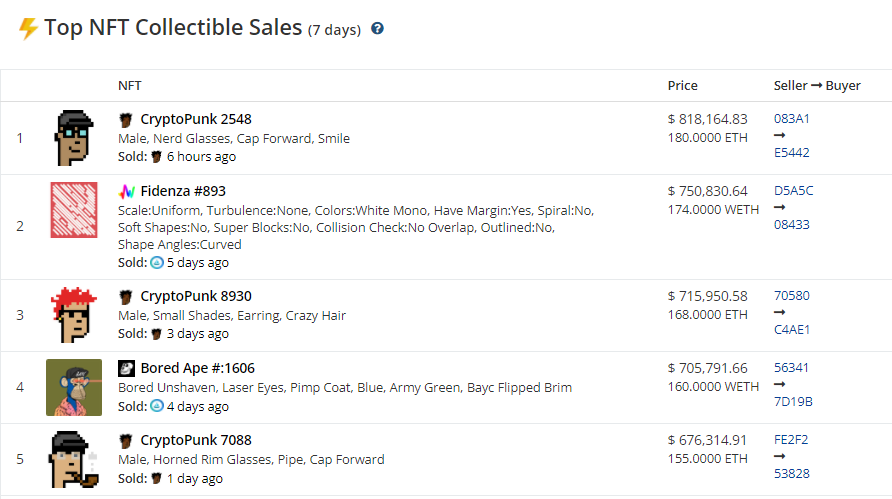Click the lightning bolt icon by the title
892x499 pixels.
point(28,28)
